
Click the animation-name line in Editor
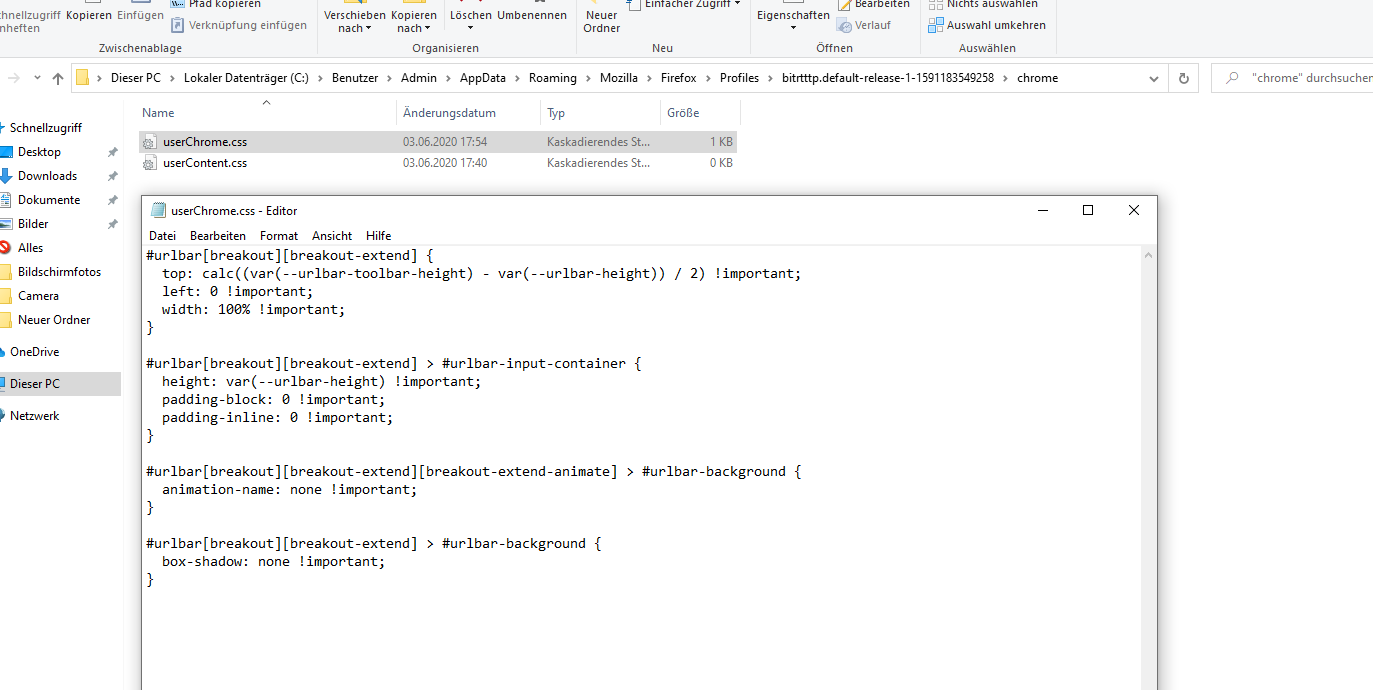[289, 490]
